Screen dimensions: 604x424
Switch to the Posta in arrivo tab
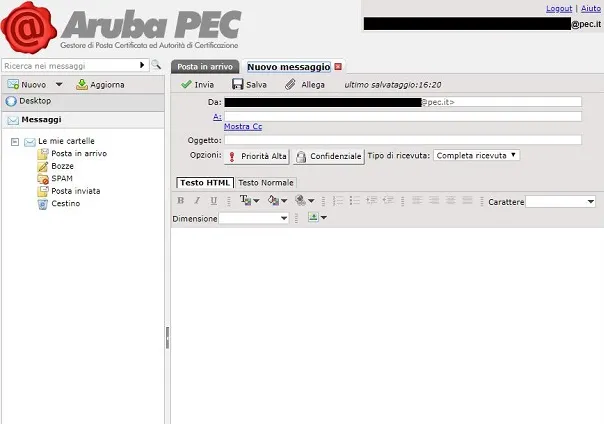(205, 66)
